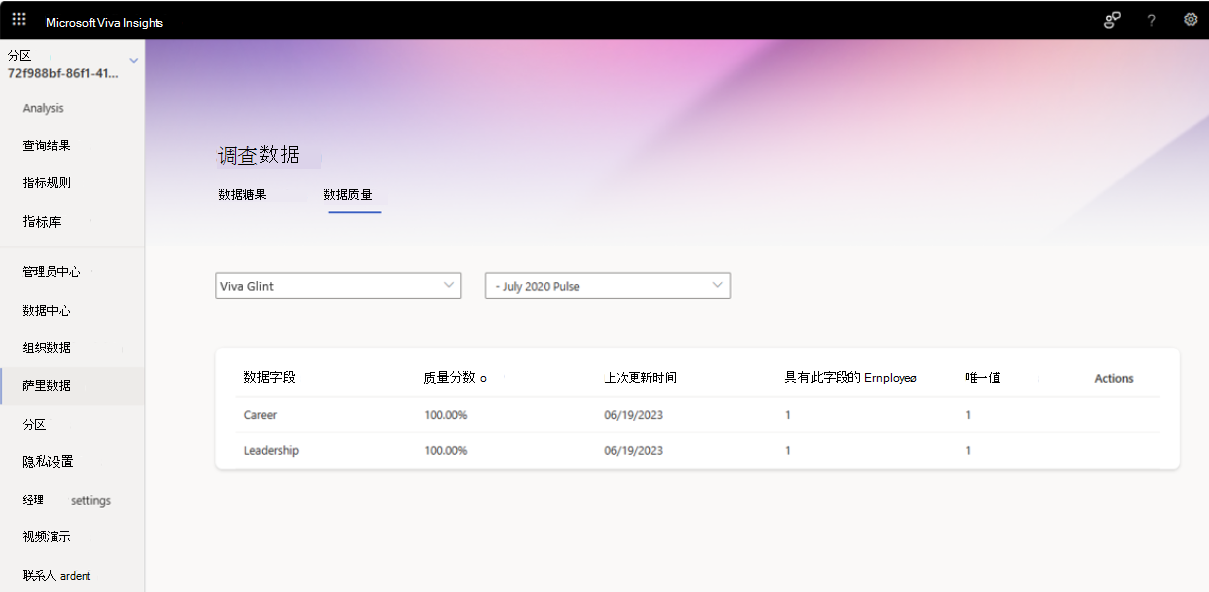Open settings using the gear icon
Viewport: 1209px width, 592px height.
point(1190,19)
